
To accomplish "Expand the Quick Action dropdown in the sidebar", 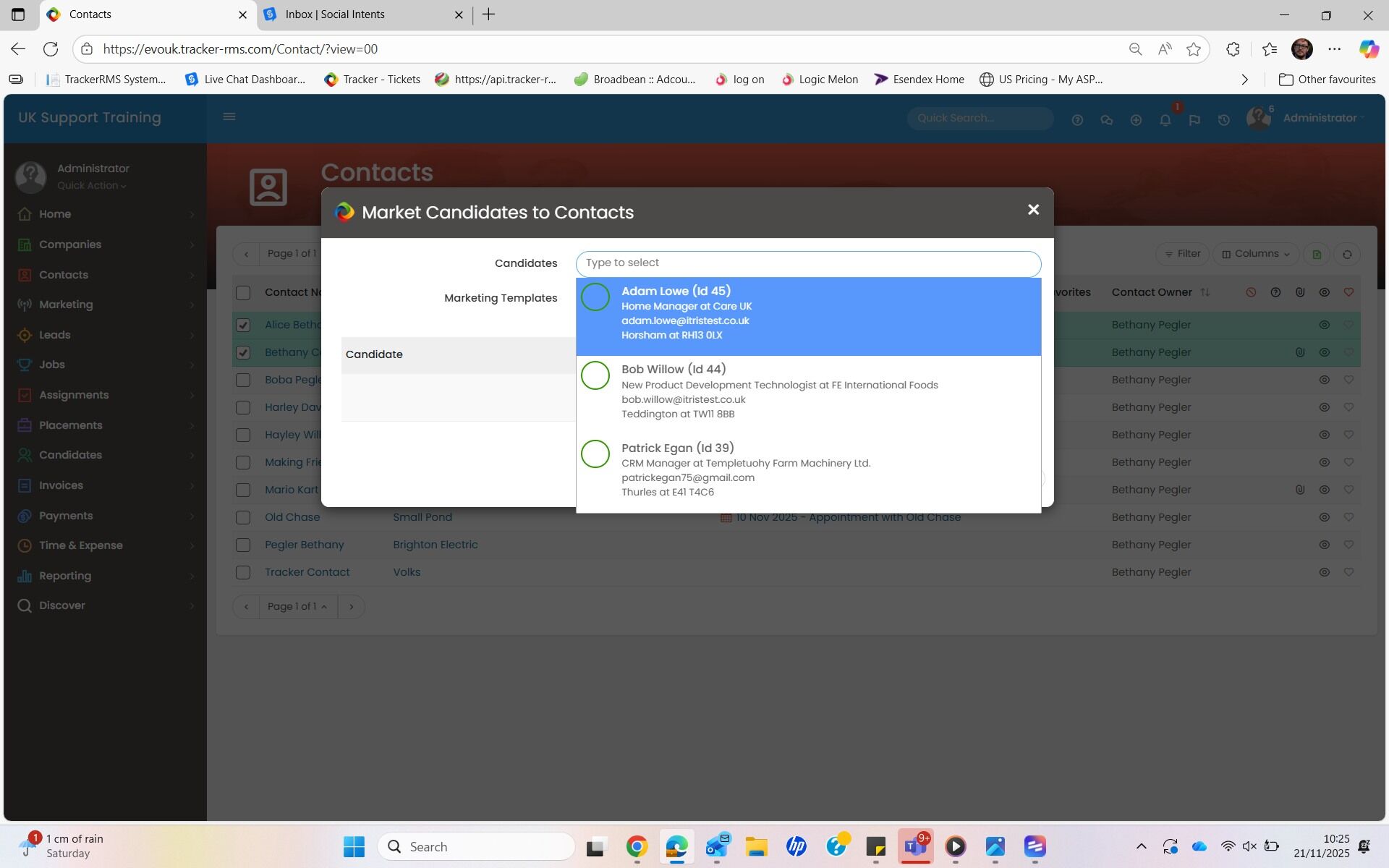I will (92, 186).
